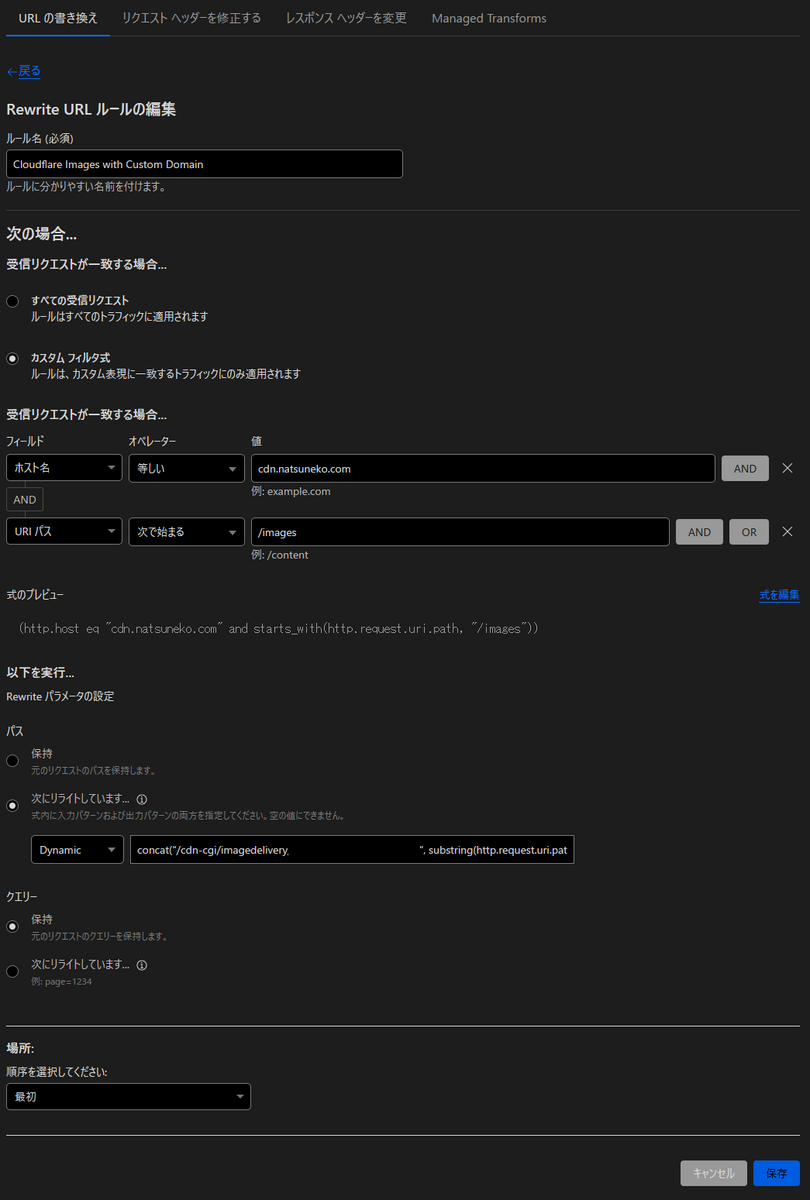Click AND button in the URI path row
This screenshot has height=1200, width=810.
click(x=700, y=532)
